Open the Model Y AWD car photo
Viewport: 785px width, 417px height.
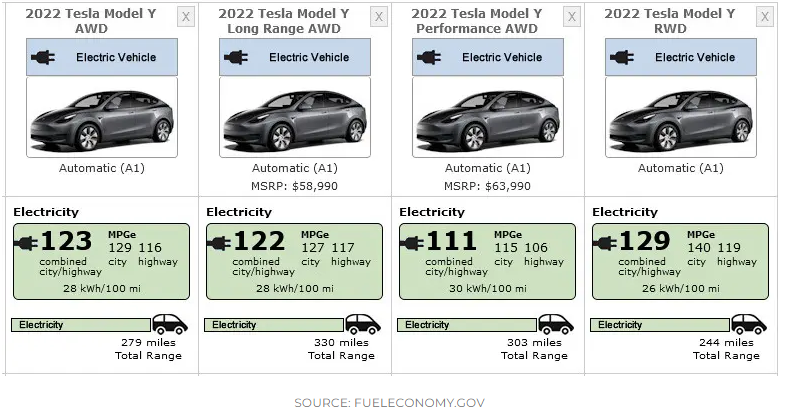coord(101,116)
